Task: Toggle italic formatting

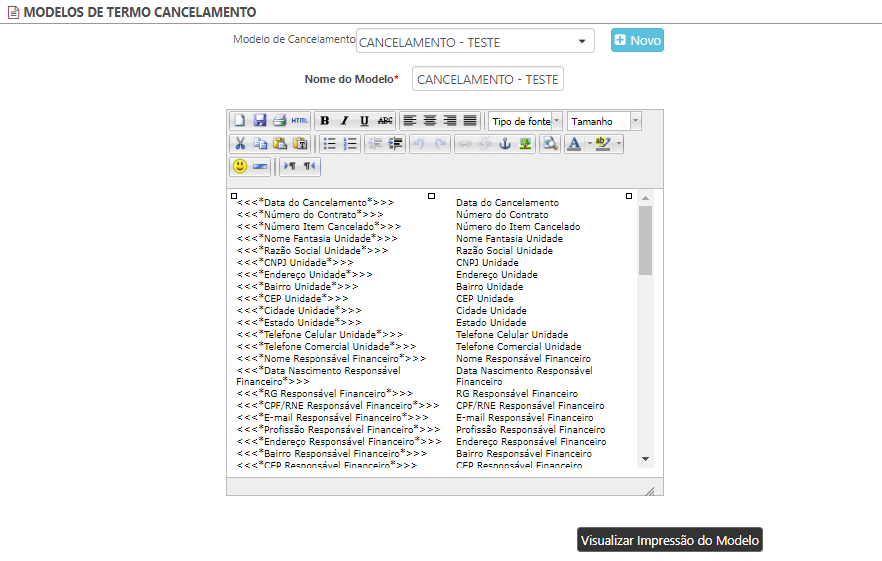Action: tap(344, 120)
